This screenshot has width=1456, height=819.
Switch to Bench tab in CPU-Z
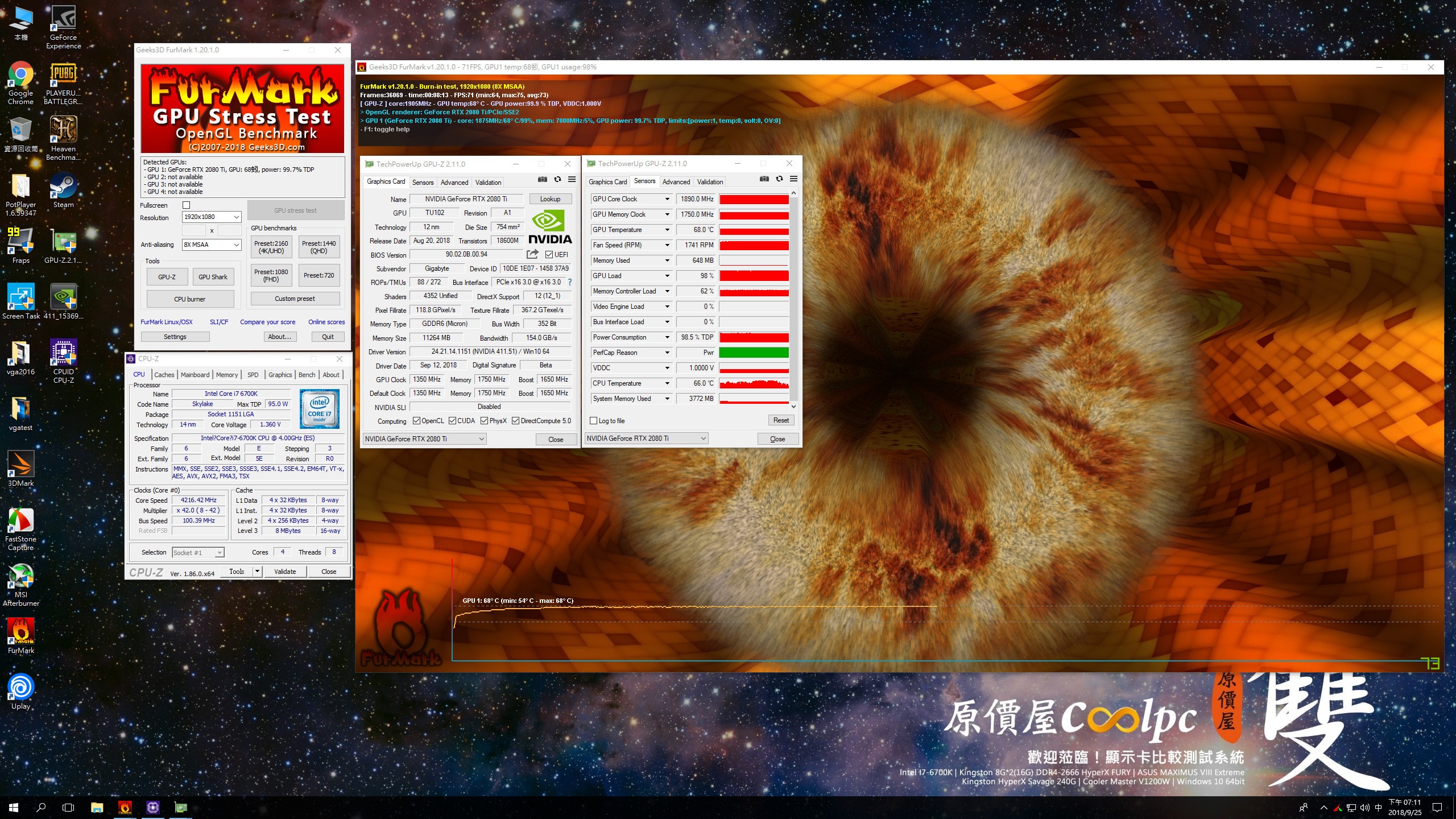[307, 375]
